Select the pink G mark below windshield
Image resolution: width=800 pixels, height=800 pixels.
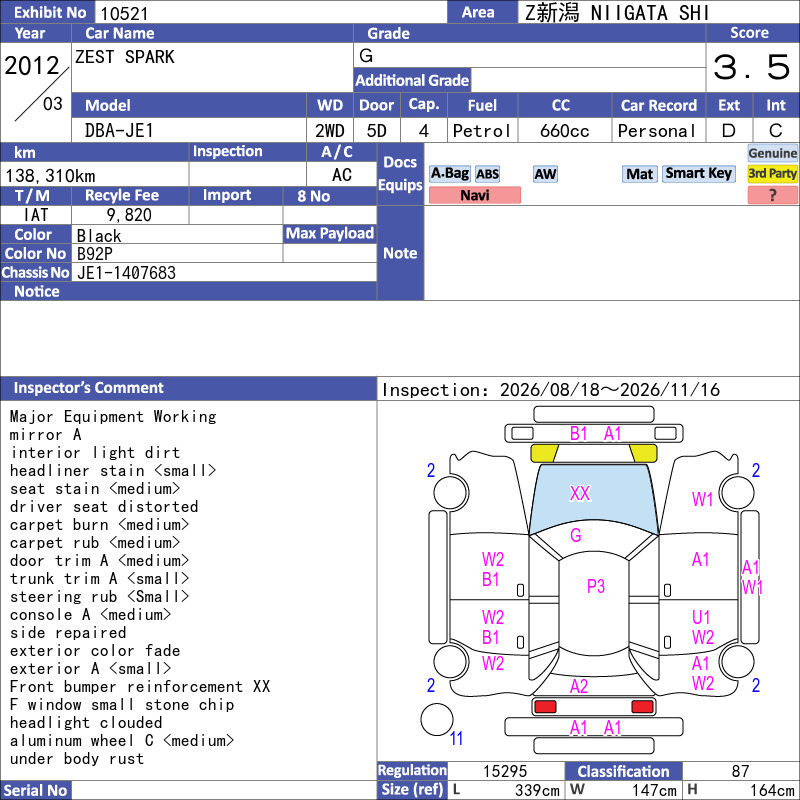coord(576,535)
